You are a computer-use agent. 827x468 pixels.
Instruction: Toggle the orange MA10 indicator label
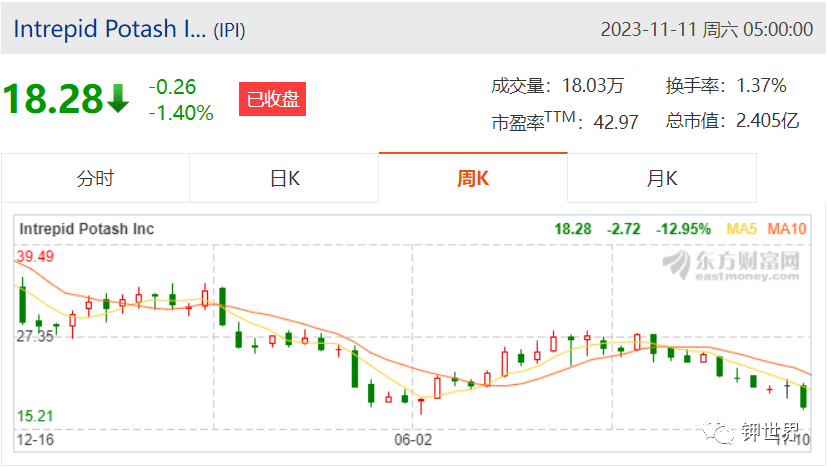click(x=787, y=229)
